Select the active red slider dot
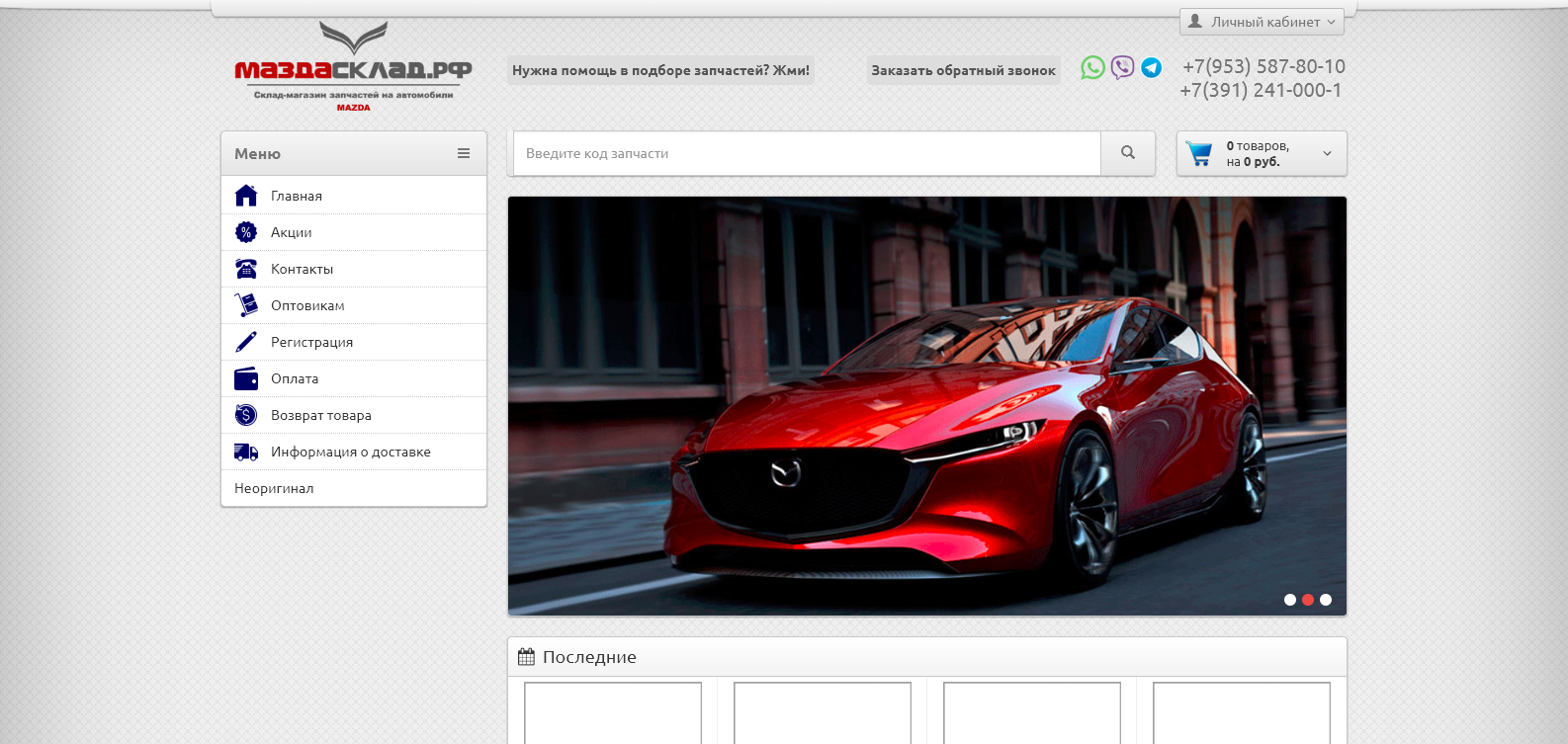The height and width of the screenshot is (744, 1568). pyautogui.click(x=1308, y=600)
